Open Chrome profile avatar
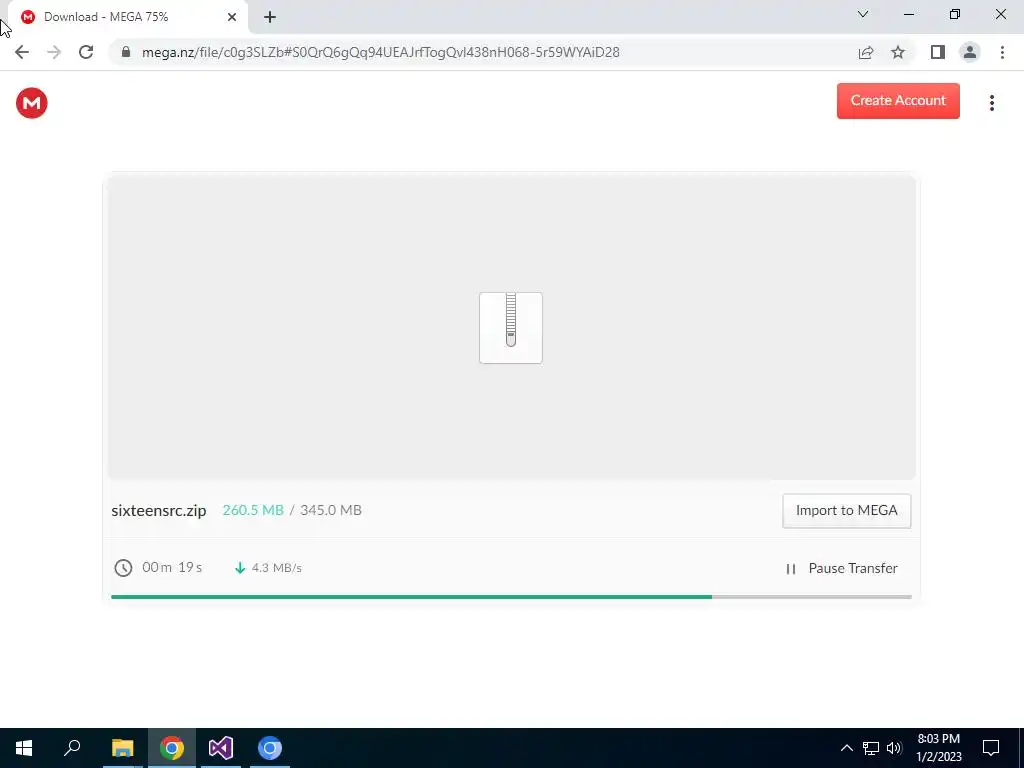 pyautogui.click(x=970, y=52)
